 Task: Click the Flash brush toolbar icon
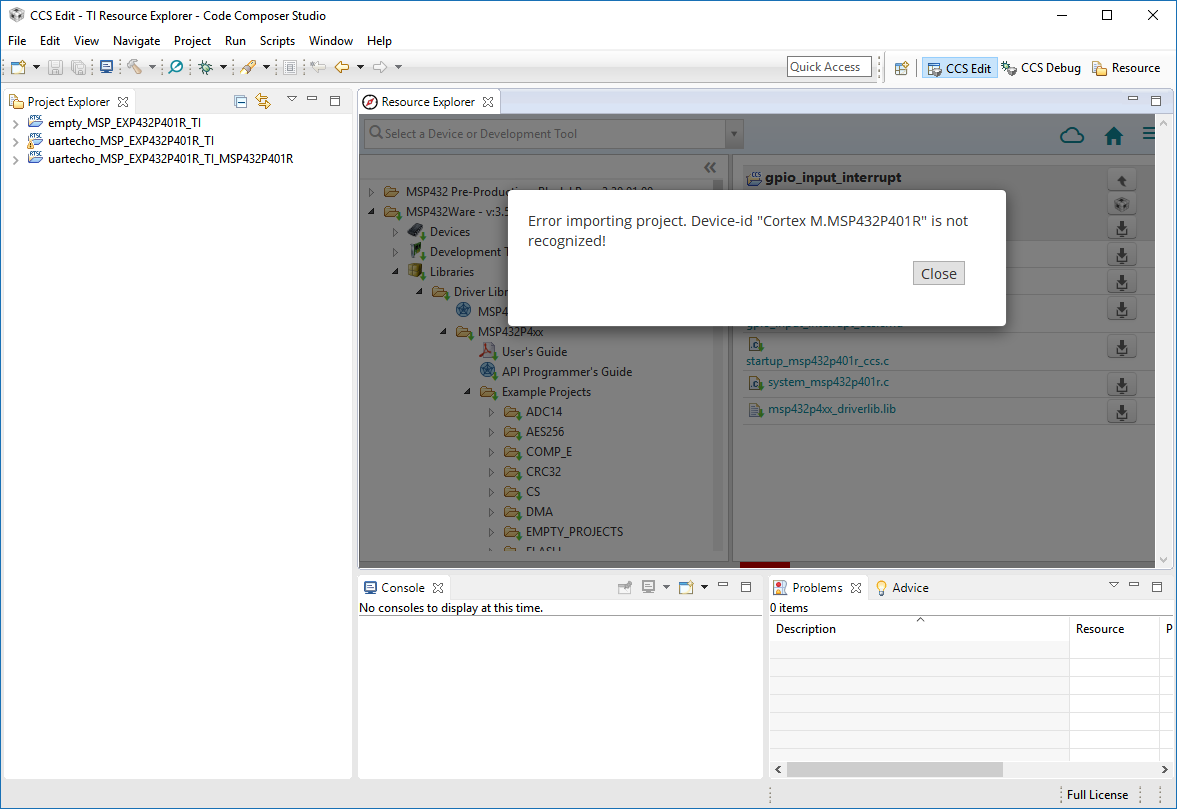[x=248, y=68]
